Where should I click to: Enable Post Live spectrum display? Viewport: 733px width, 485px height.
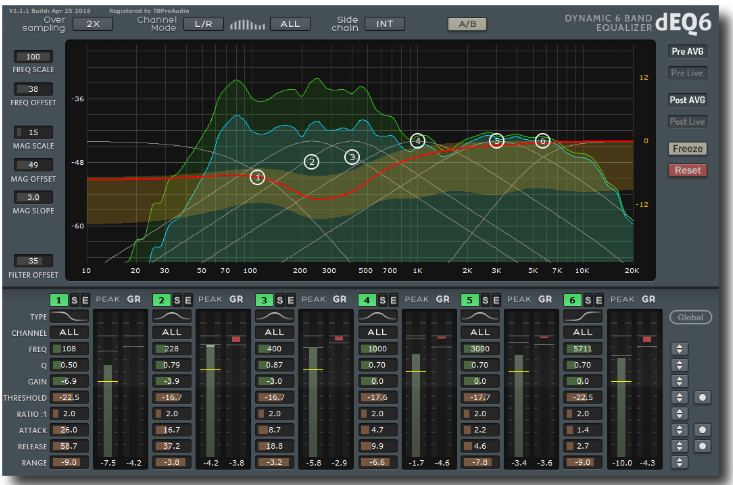[687, 122]
